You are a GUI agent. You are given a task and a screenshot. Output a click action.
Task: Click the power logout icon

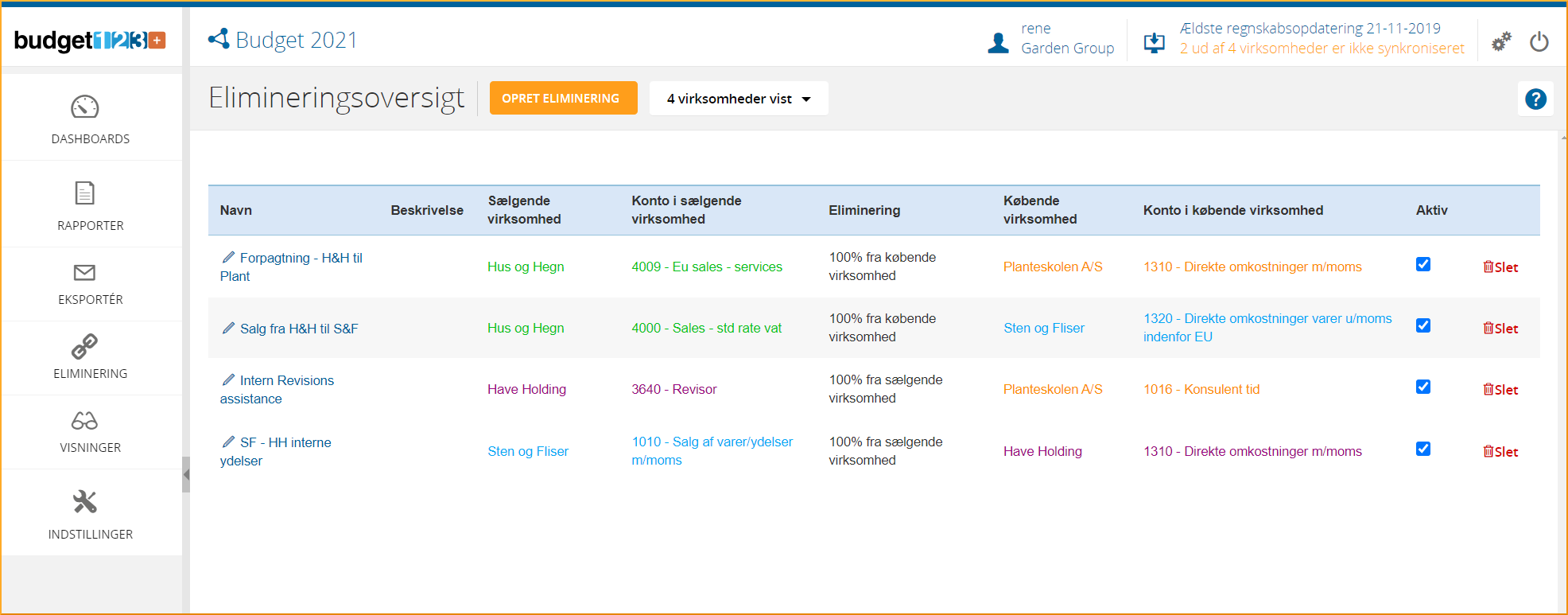click(x=1539, y=41)
